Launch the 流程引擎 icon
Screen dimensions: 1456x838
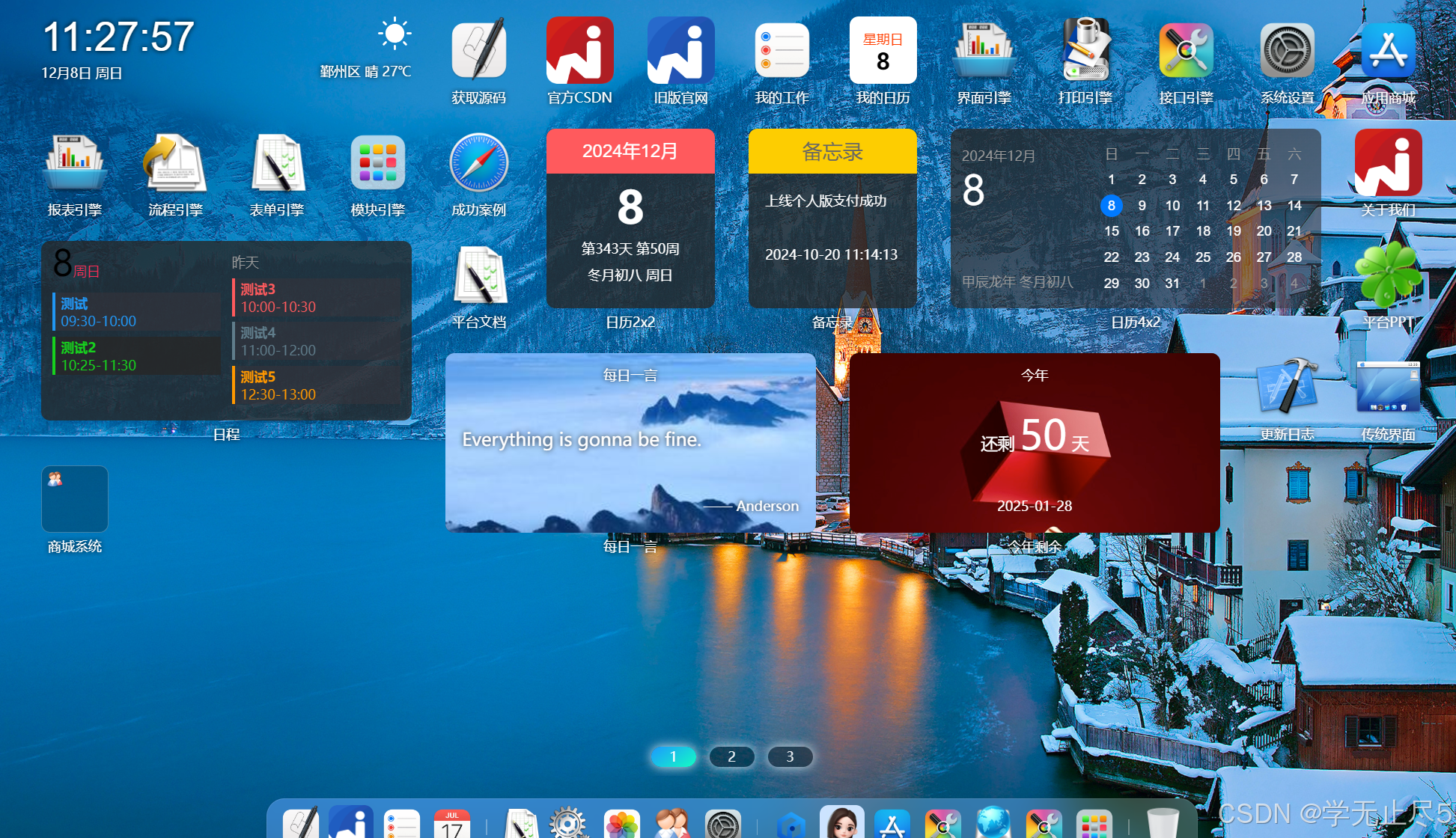[176, 162]
